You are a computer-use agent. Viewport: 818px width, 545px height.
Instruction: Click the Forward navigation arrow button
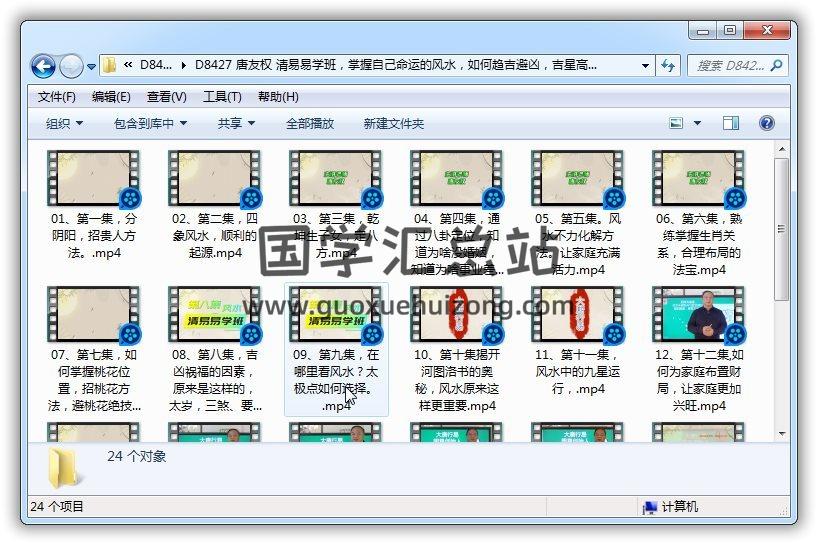(71, 66)
